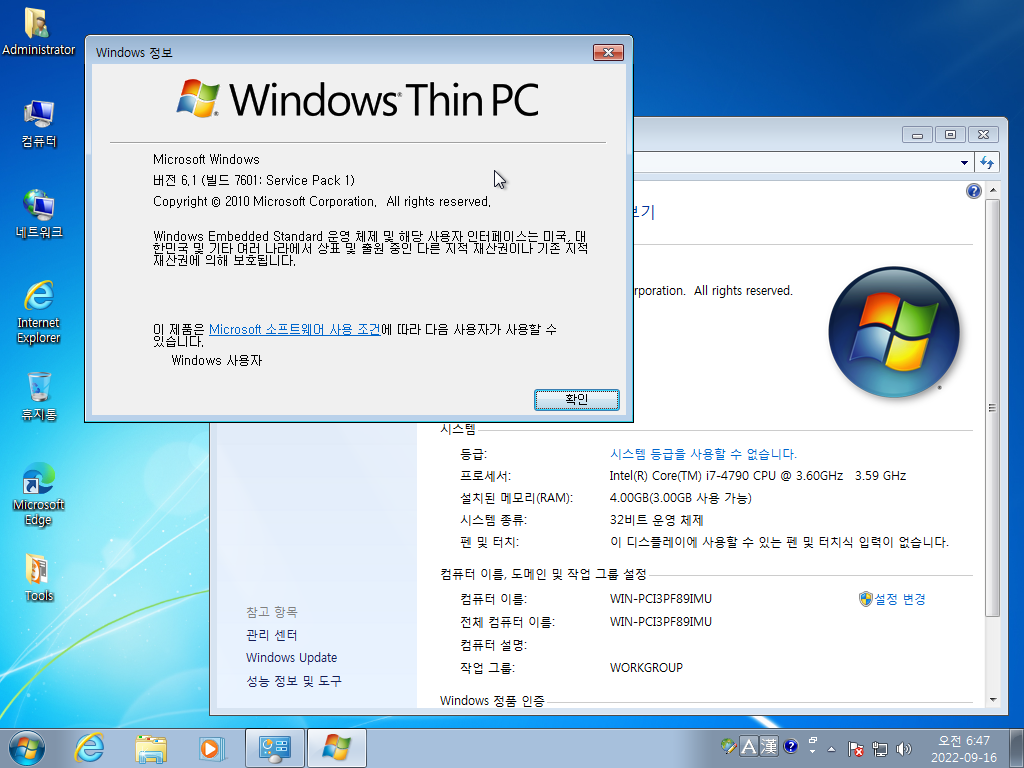
Task: Click the version text 버전 6.1 (빌드 7601)
Action: click(x=254, y=180)
